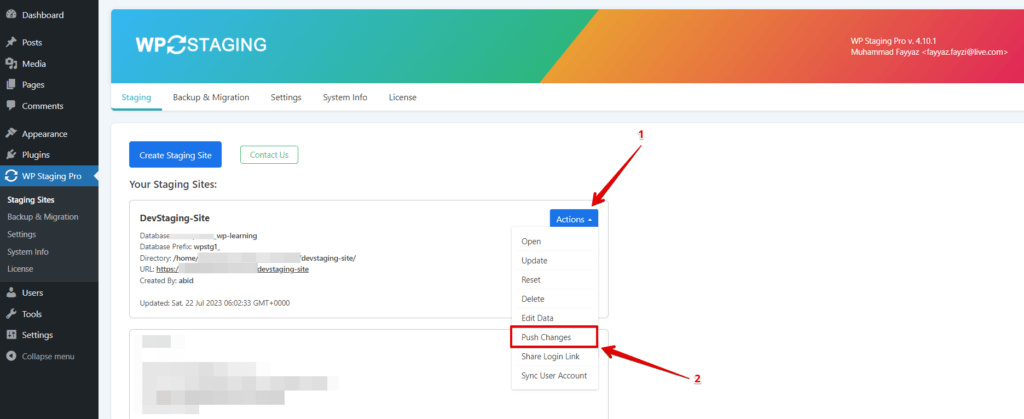
Task: Click the Settings sliders icon in sidebar
Action: (10, 335)
